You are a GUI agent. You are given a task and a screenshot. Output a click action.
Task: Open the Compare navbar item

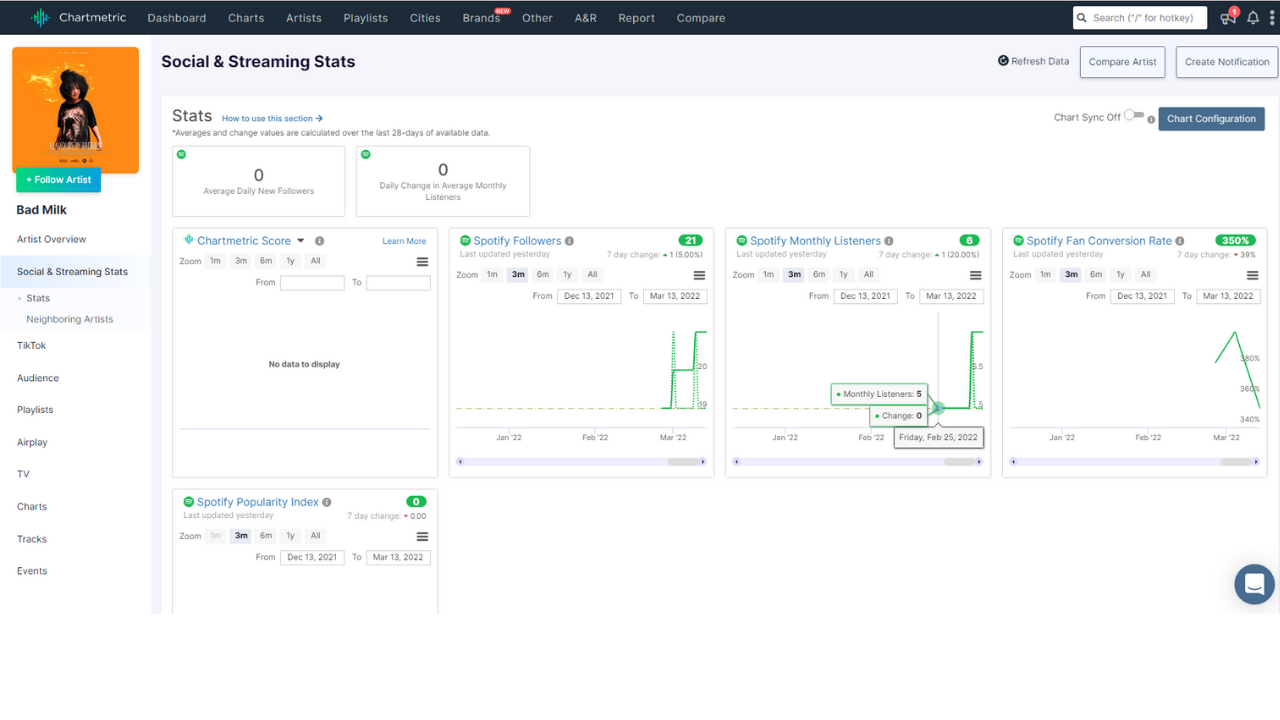(701, 18)
